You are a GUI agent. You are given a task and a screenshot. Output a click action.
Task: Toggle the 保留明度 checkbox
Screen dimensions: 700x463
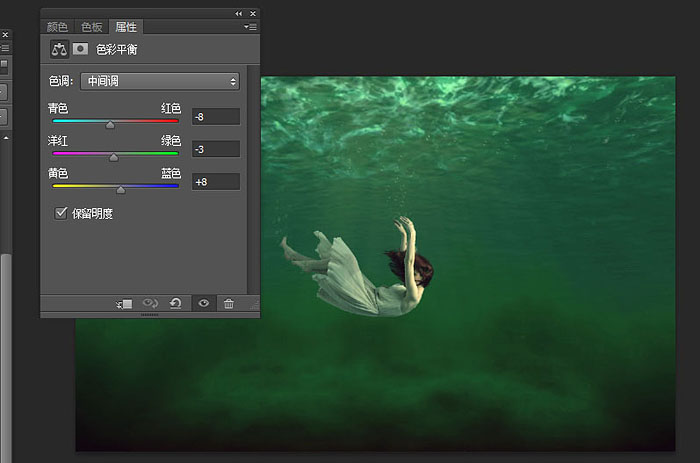coord(61,213)
